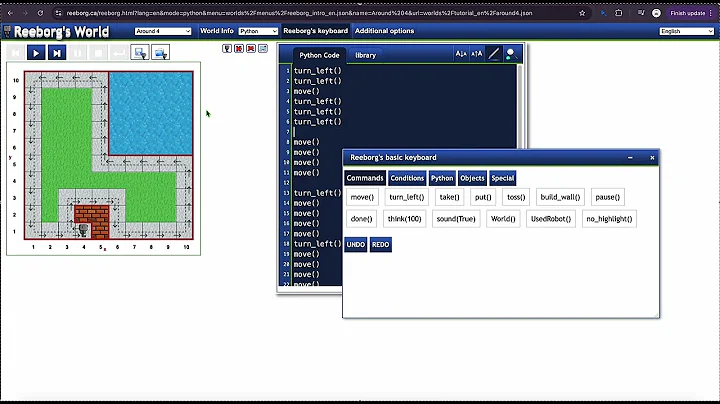Insert build_wall() from the keyboard
The image size is (720, 404).
pos(560,197)
